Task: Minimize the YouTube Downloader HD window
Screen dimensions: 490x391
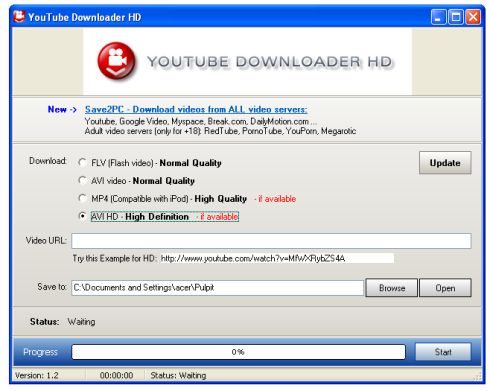Action: tap(438, 17)
